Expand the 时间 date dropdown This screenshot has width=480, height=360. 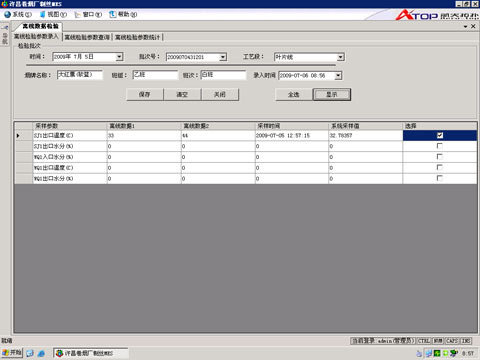click(119, 57)
